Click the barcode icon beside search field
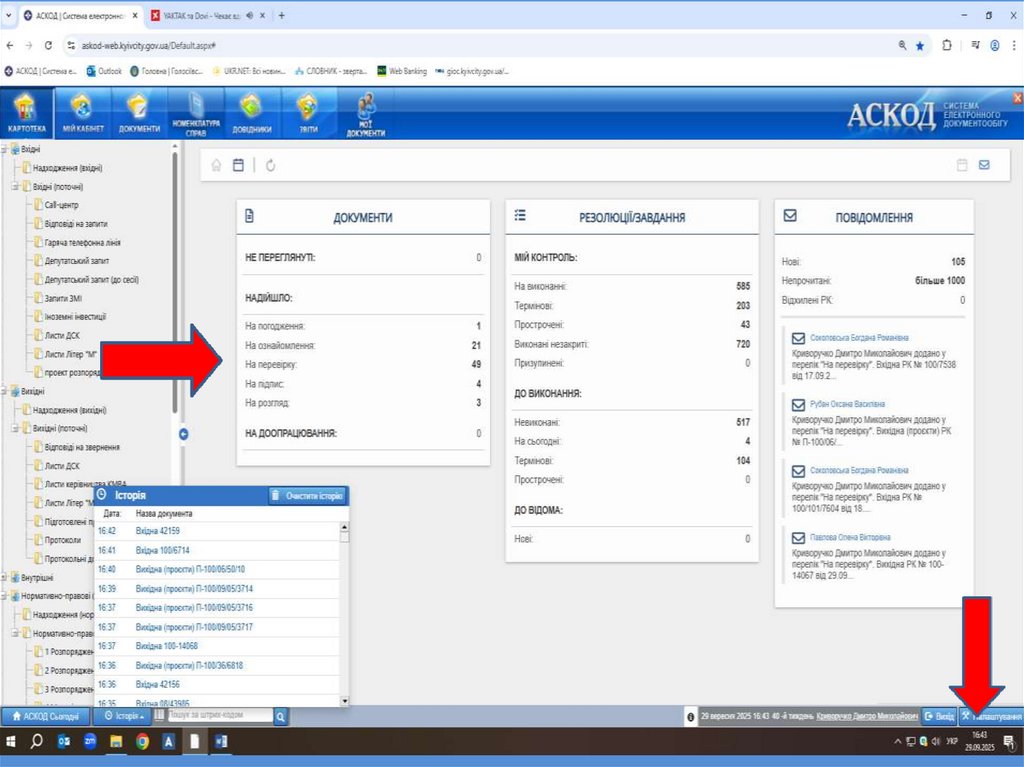 tap(159, 715)
